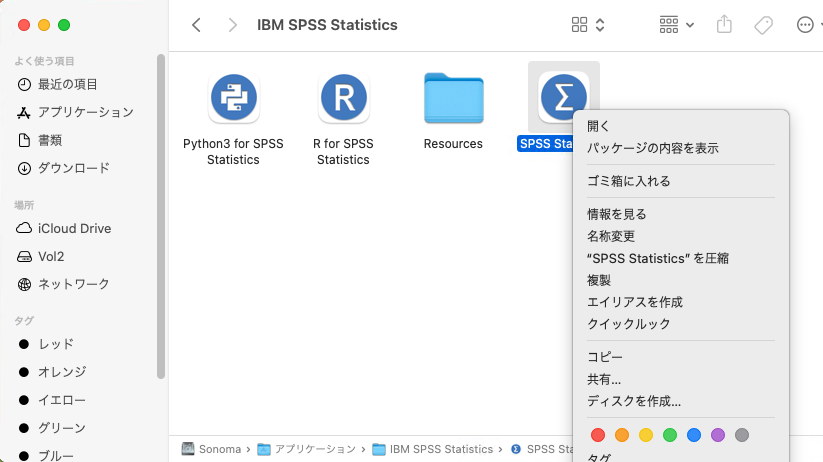Apply the purple color tag swatch
The width and height of the screenshot is (823, 462).
pyautogui.click(x=718, y=435)
